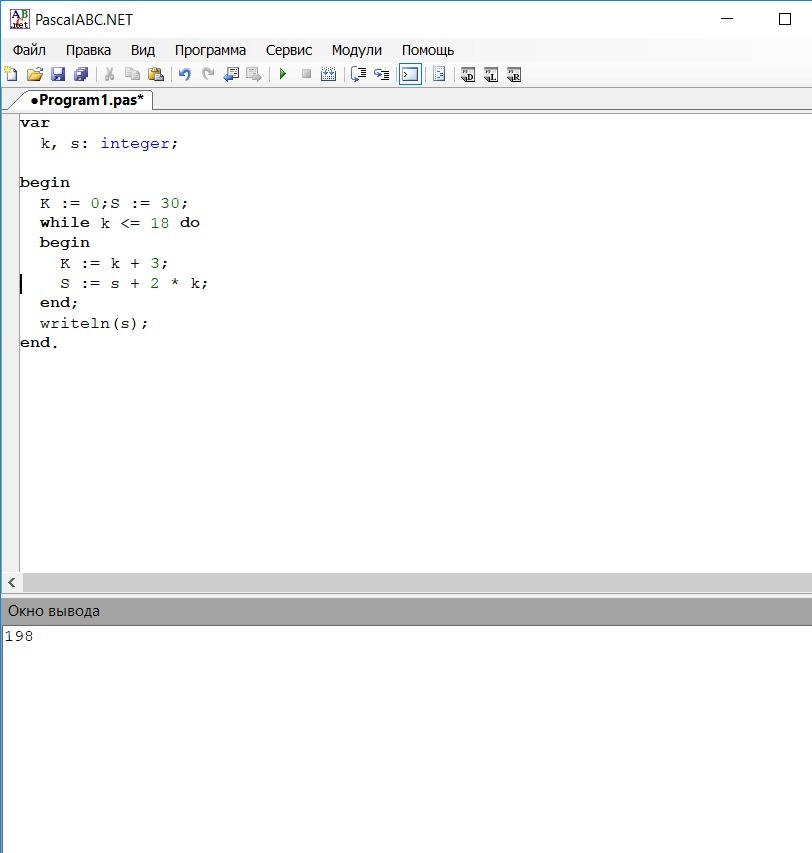Copy selection with the Copy icon

tap(132, 74)
